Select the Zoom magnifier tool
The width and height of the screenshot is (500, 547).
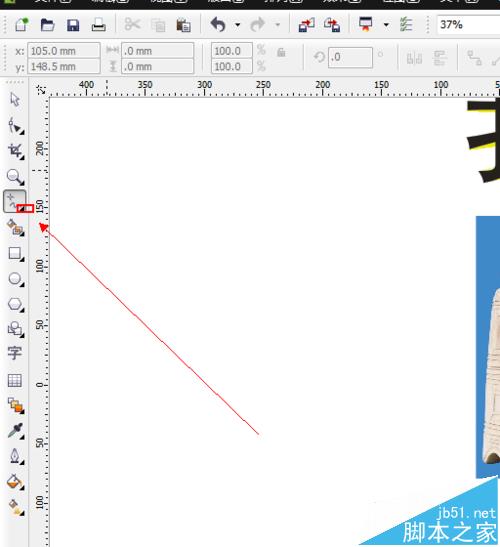pos(15,177)
